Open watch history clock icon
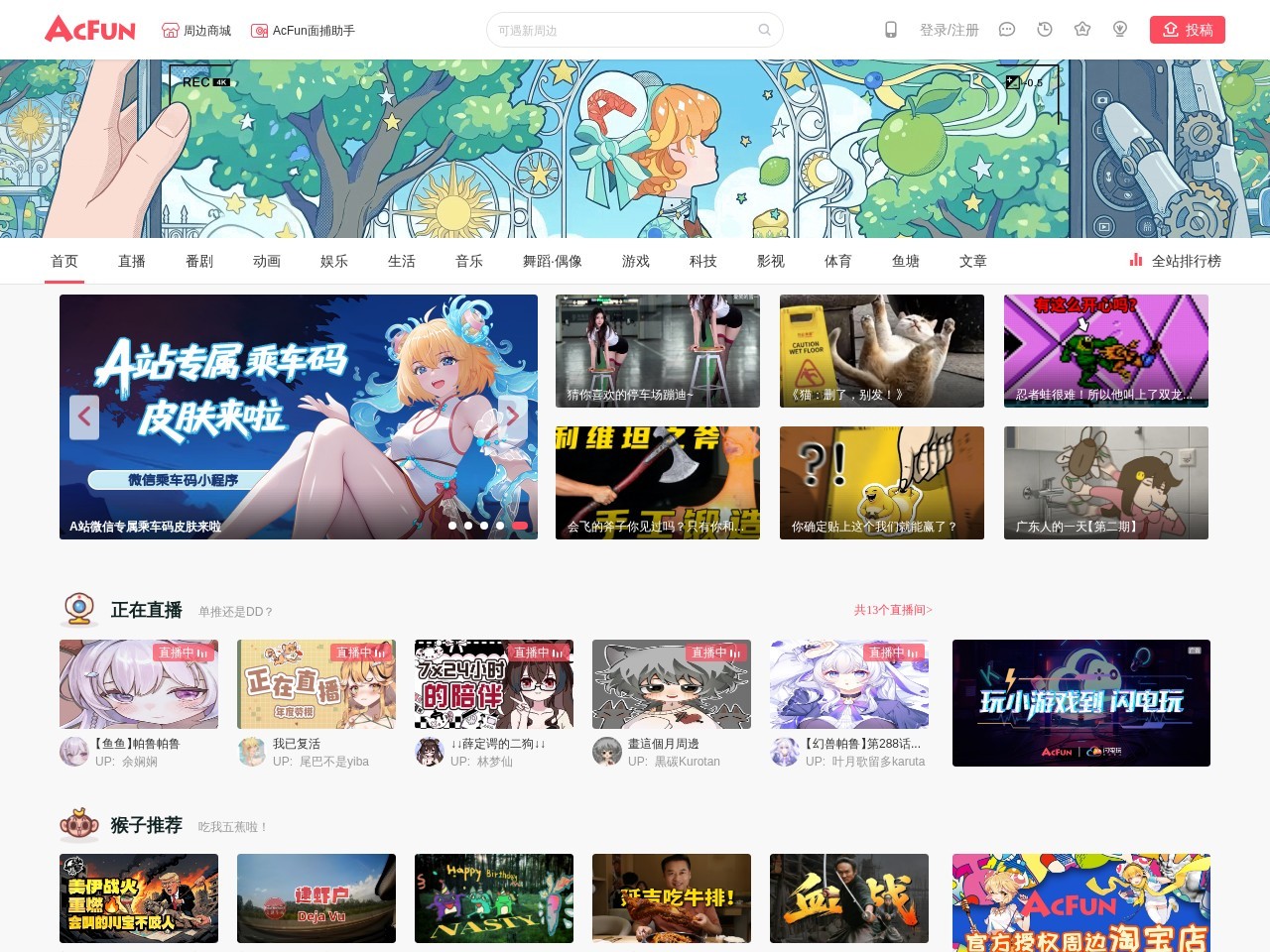This screenshot has width=1270, height=952. pos(1045,30)
